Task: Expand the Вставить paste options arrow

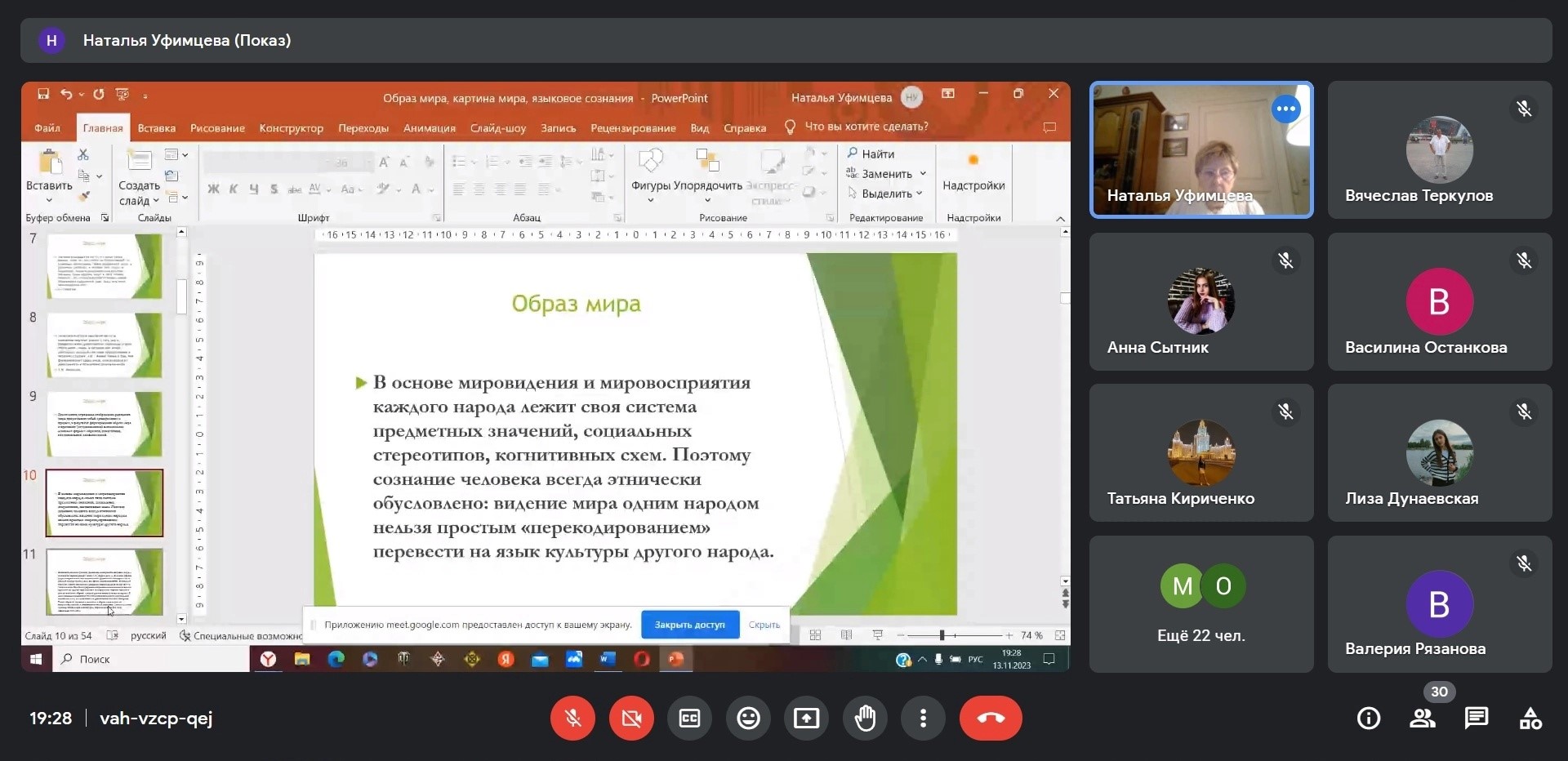Action: tap(49, 201)
